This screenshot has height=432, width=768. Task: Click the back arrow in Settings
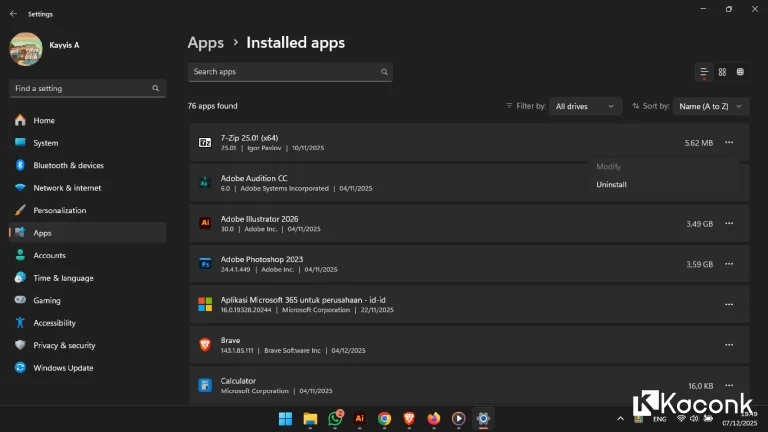(x=13, y=14)
